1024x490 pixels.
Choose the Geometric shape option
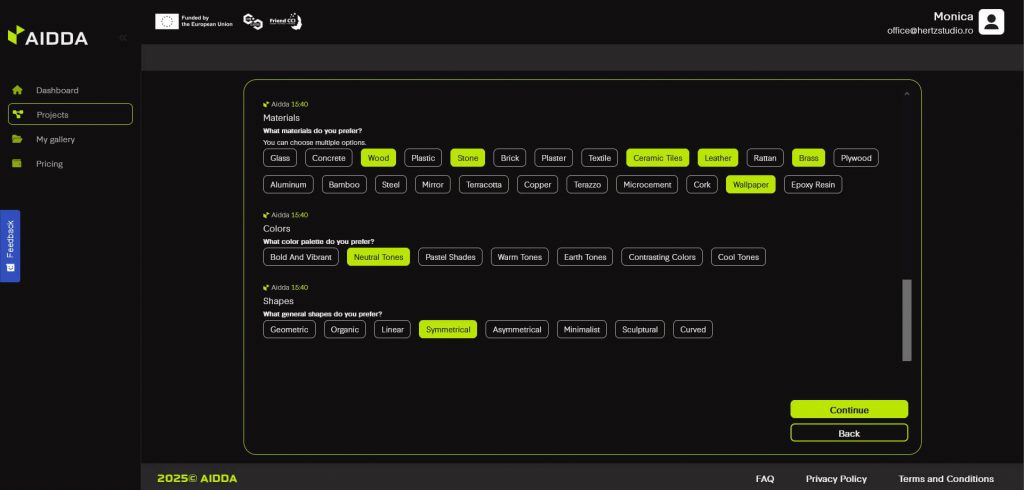[x=289, y=330]
